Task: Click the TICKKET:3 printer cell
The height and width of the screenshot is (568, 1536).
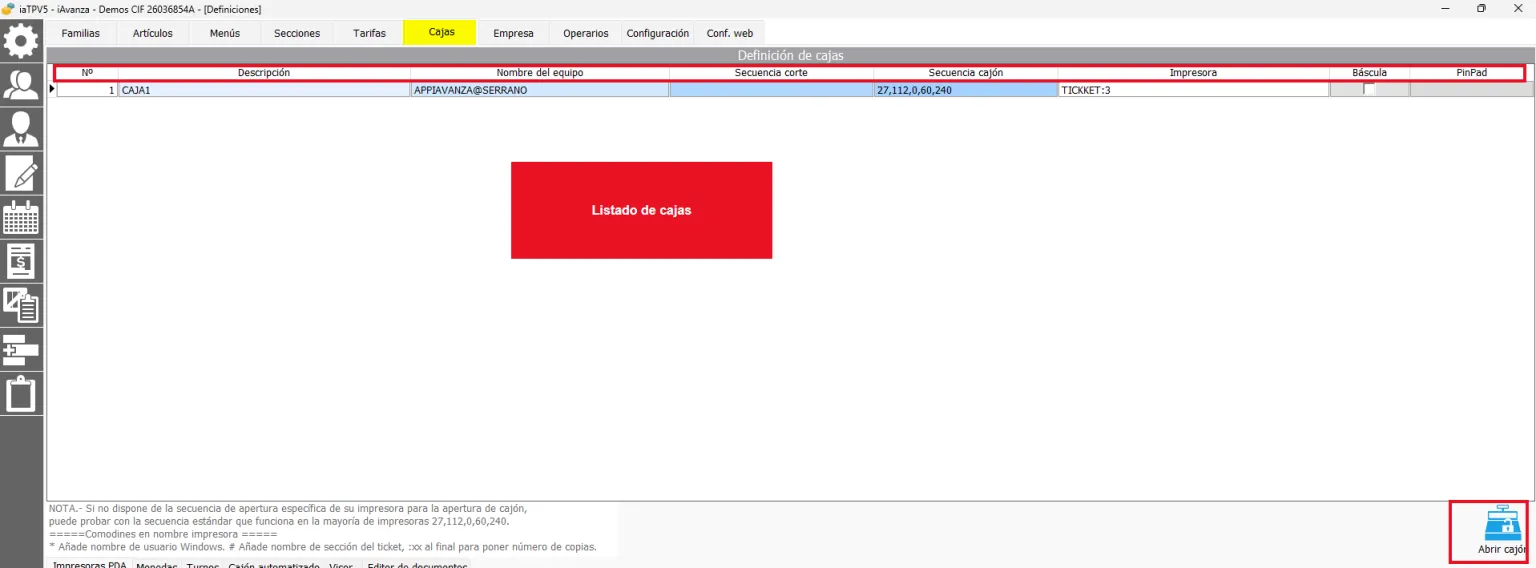Action: coord(1194,89)
